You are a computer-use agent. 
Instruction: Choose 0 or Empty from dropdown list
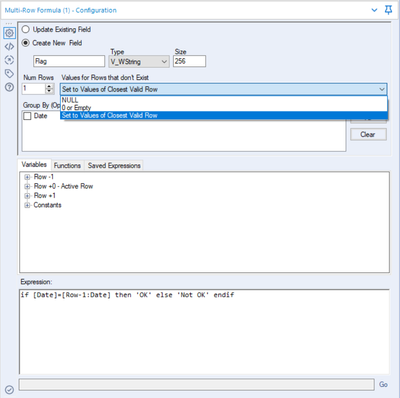(x=224, y=108)
